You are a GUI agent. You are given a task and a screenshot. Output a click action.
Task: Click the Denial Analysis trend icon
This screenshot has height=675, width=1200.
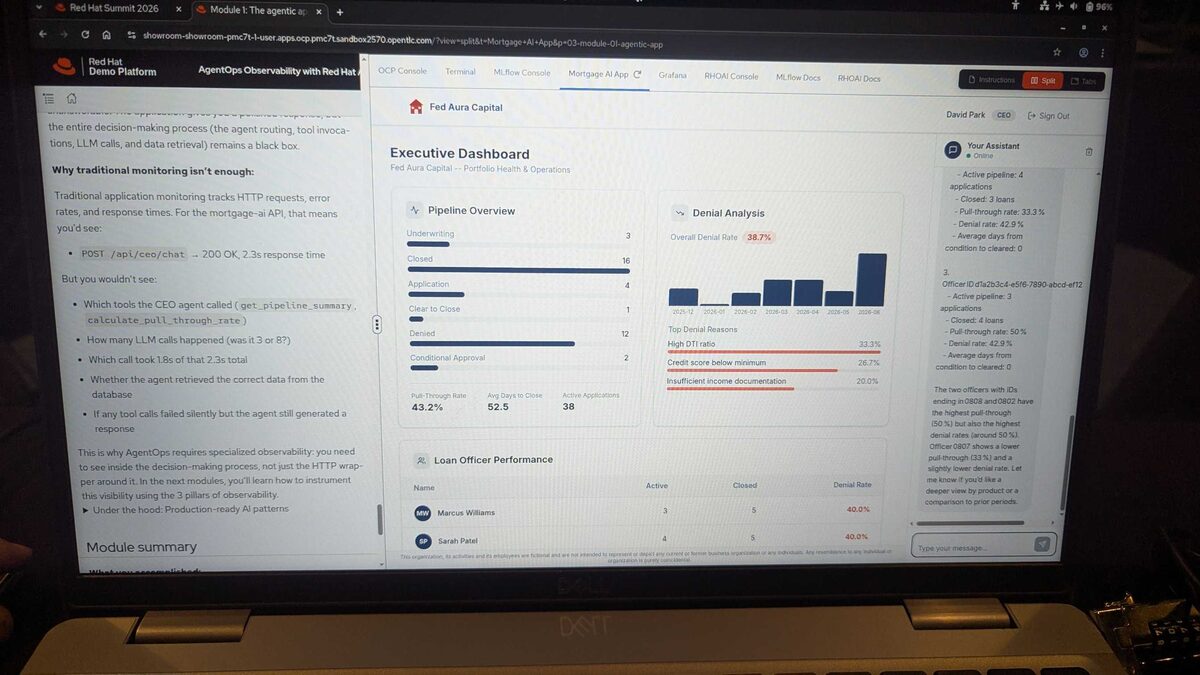(679, 212)
